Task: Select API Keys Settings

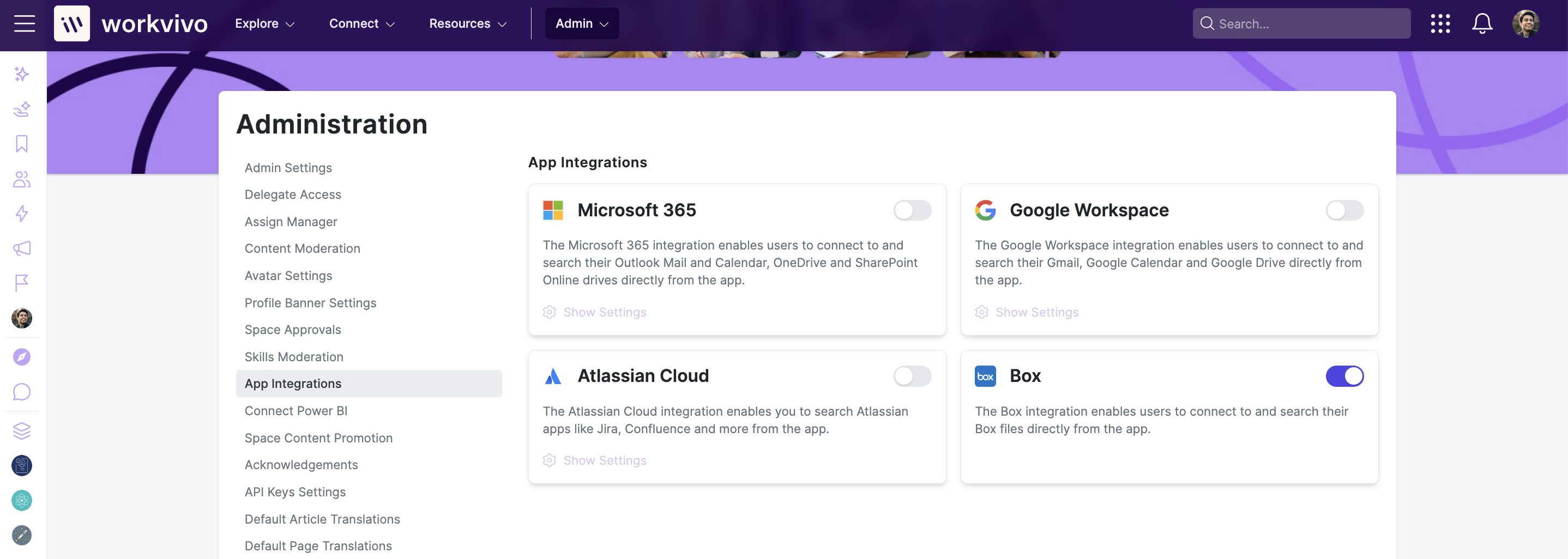Action: click(294, 492)
